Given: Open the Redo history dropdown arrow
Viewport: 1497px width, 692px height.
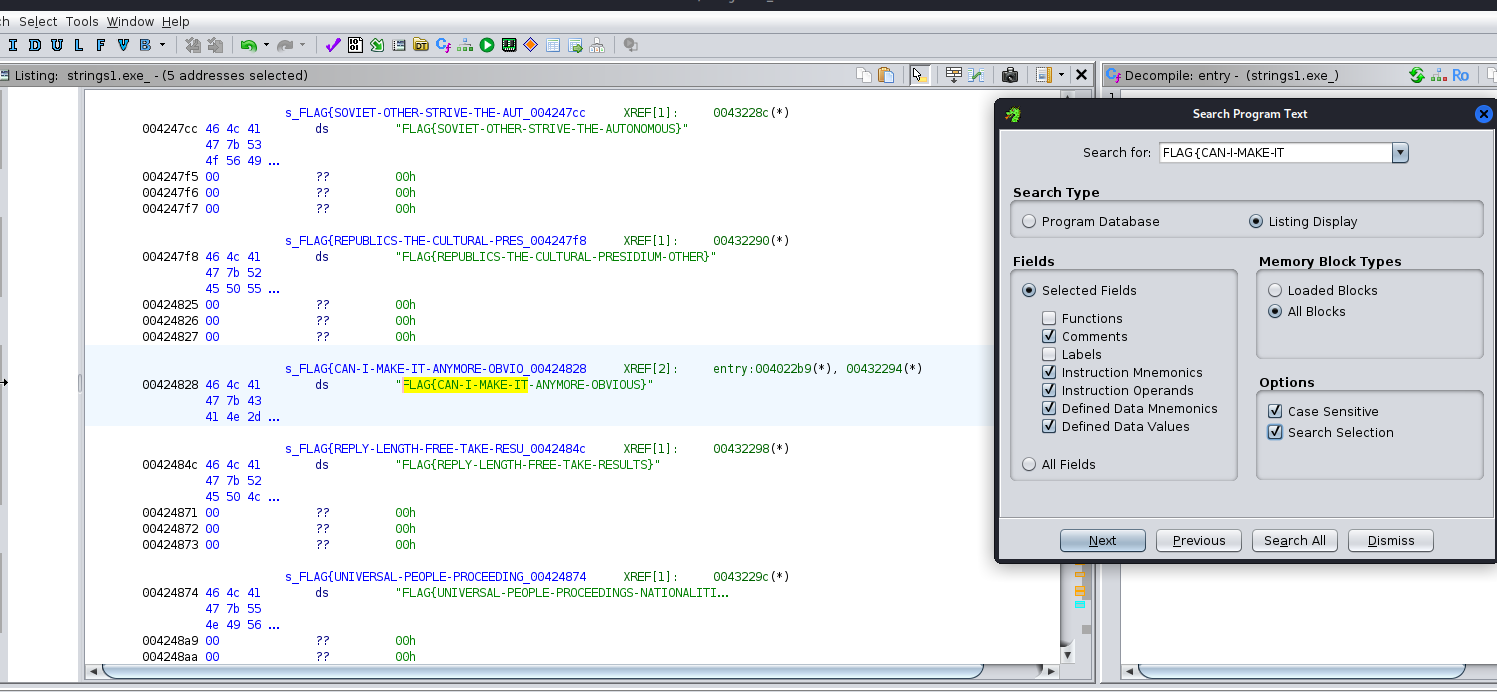Looking at the screenshot, I should [x=302, y=45].
